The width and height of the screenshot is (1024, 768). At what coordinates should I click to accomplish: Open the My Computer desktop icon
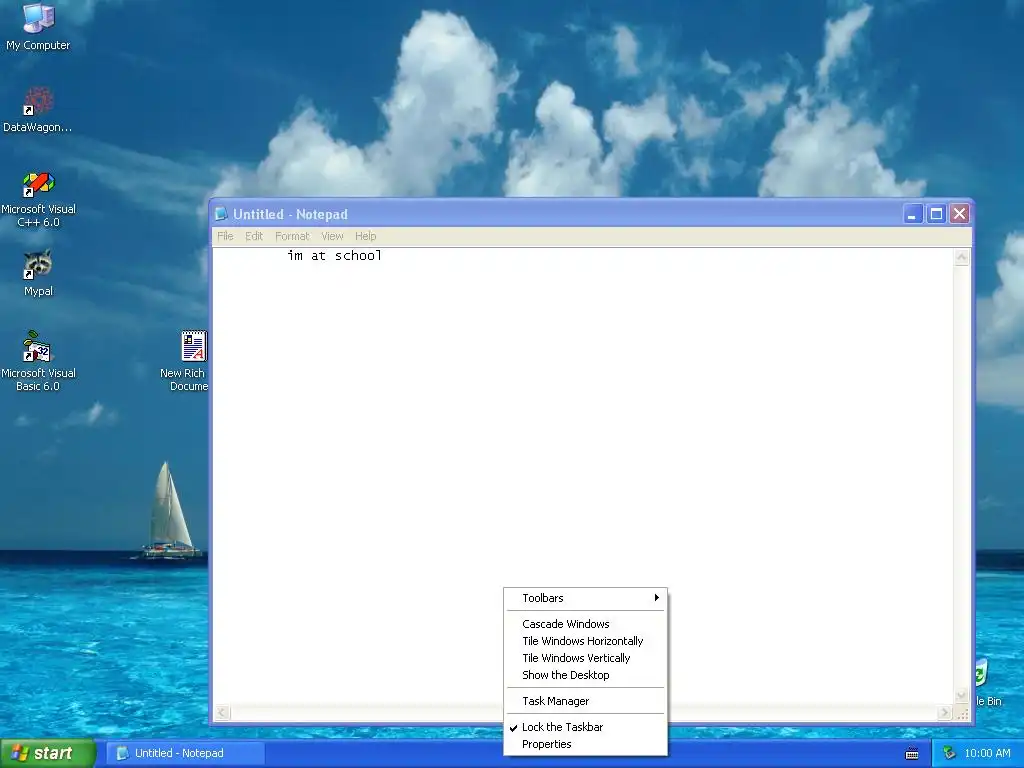click(x=38, y=26)
